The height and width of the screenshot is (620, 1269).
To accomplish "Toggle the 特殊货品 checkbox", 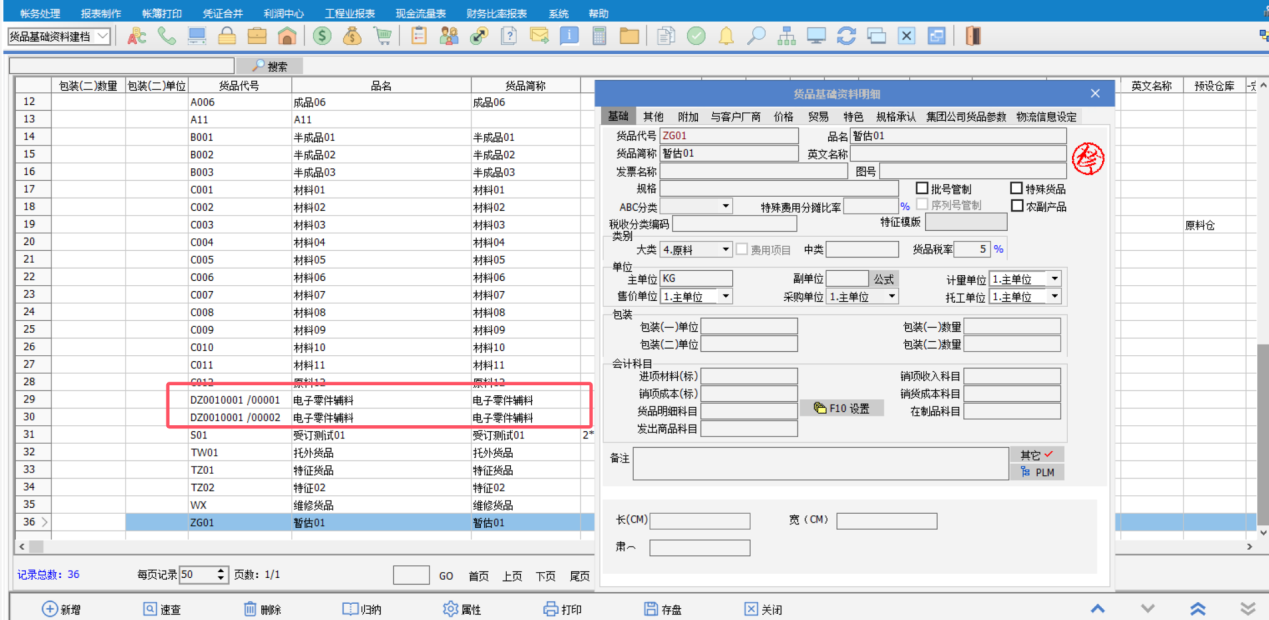I will pos(1016,188).
